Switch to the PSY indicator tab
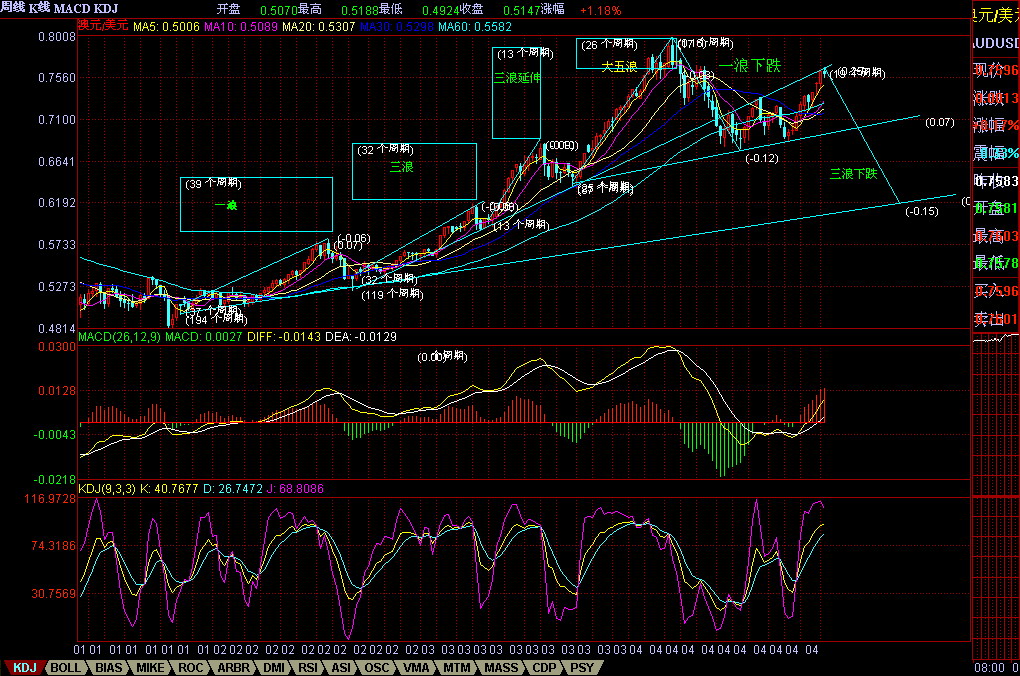 click(x=582, y=668)
